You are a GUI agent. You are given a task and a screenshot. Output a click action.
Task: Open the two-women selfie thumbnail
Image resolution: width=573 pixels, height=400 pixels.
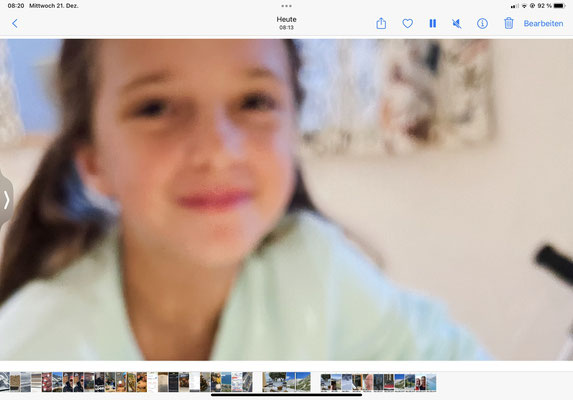(421, 382)
